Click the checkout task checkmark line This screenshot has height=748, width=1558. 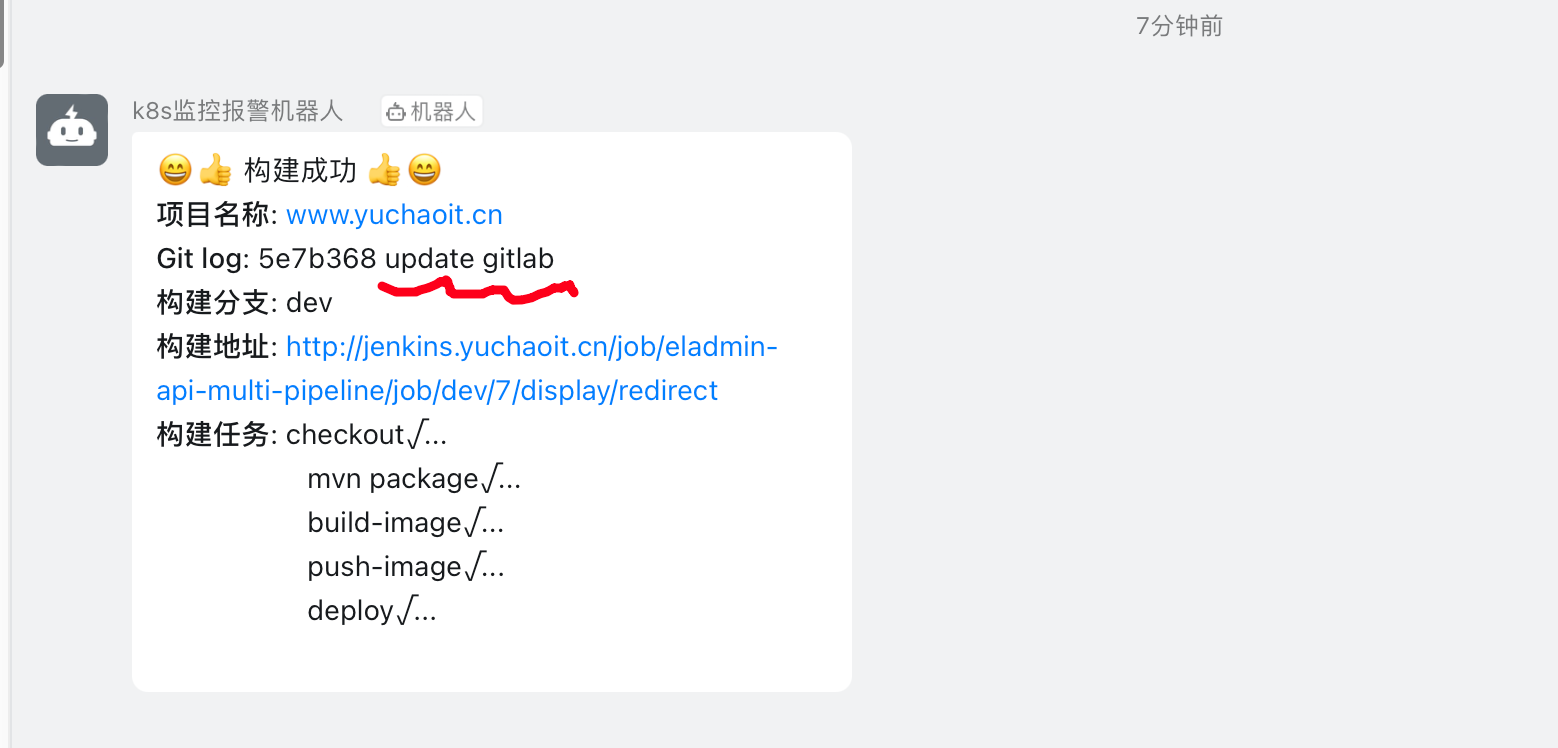(366, 435)
